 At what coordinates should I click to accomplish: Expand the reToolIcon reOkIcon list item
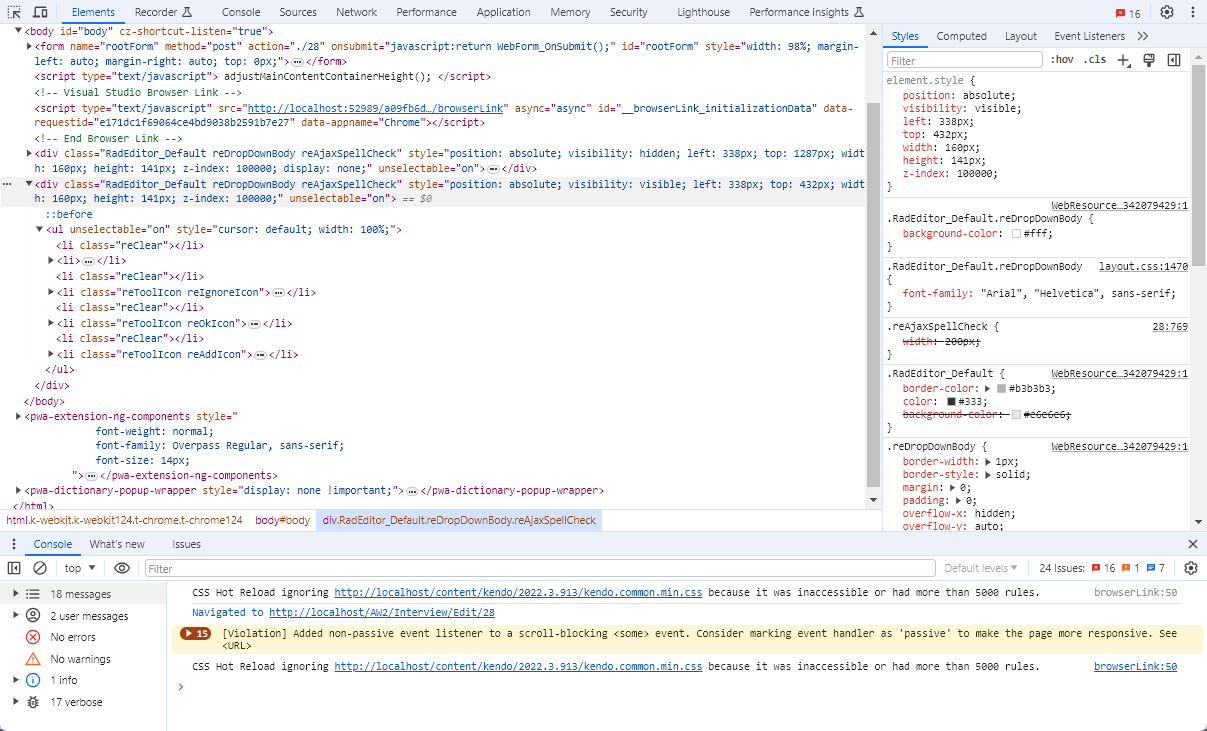click(53, 323)
